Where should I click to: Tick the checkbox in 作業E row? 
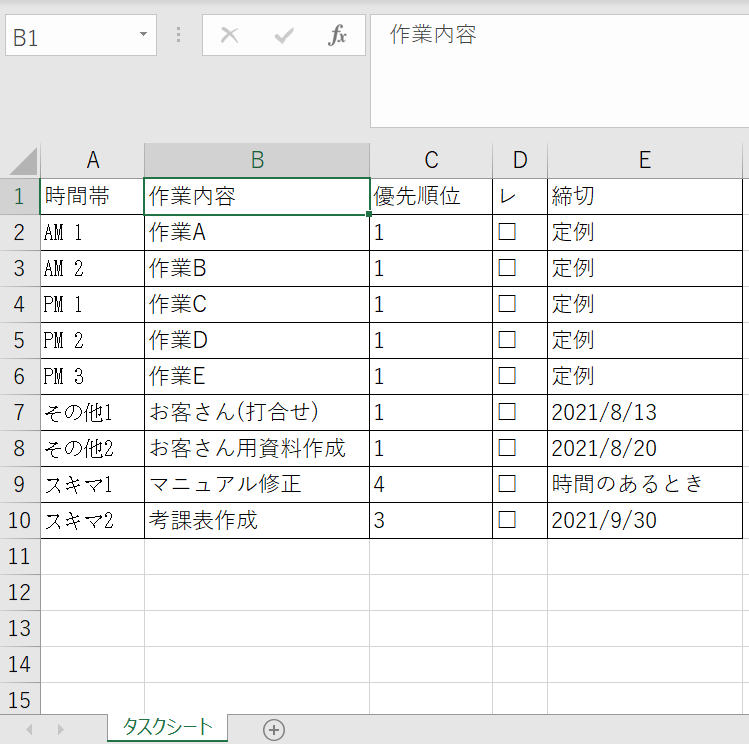(507, 376)
